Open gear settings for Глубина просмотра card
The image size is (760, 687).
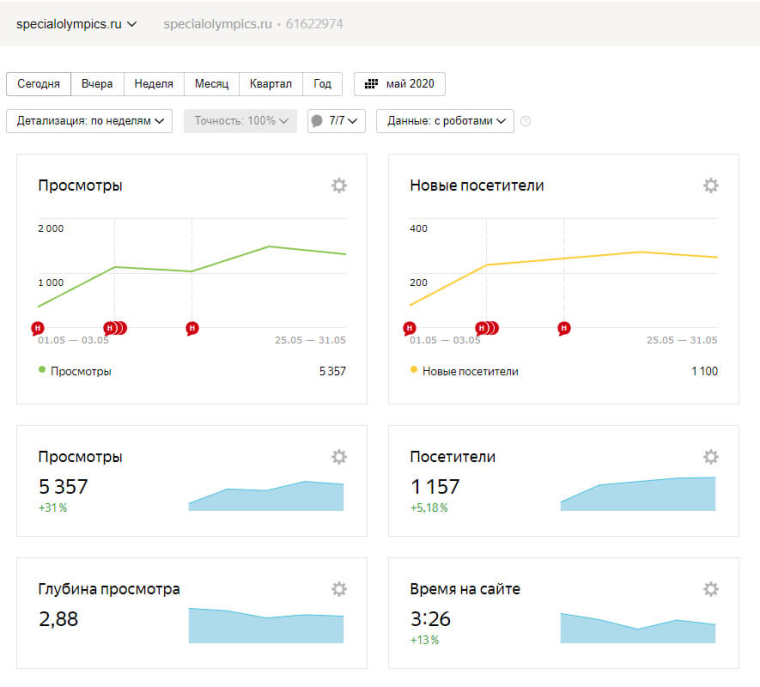(x=339, y=589)
